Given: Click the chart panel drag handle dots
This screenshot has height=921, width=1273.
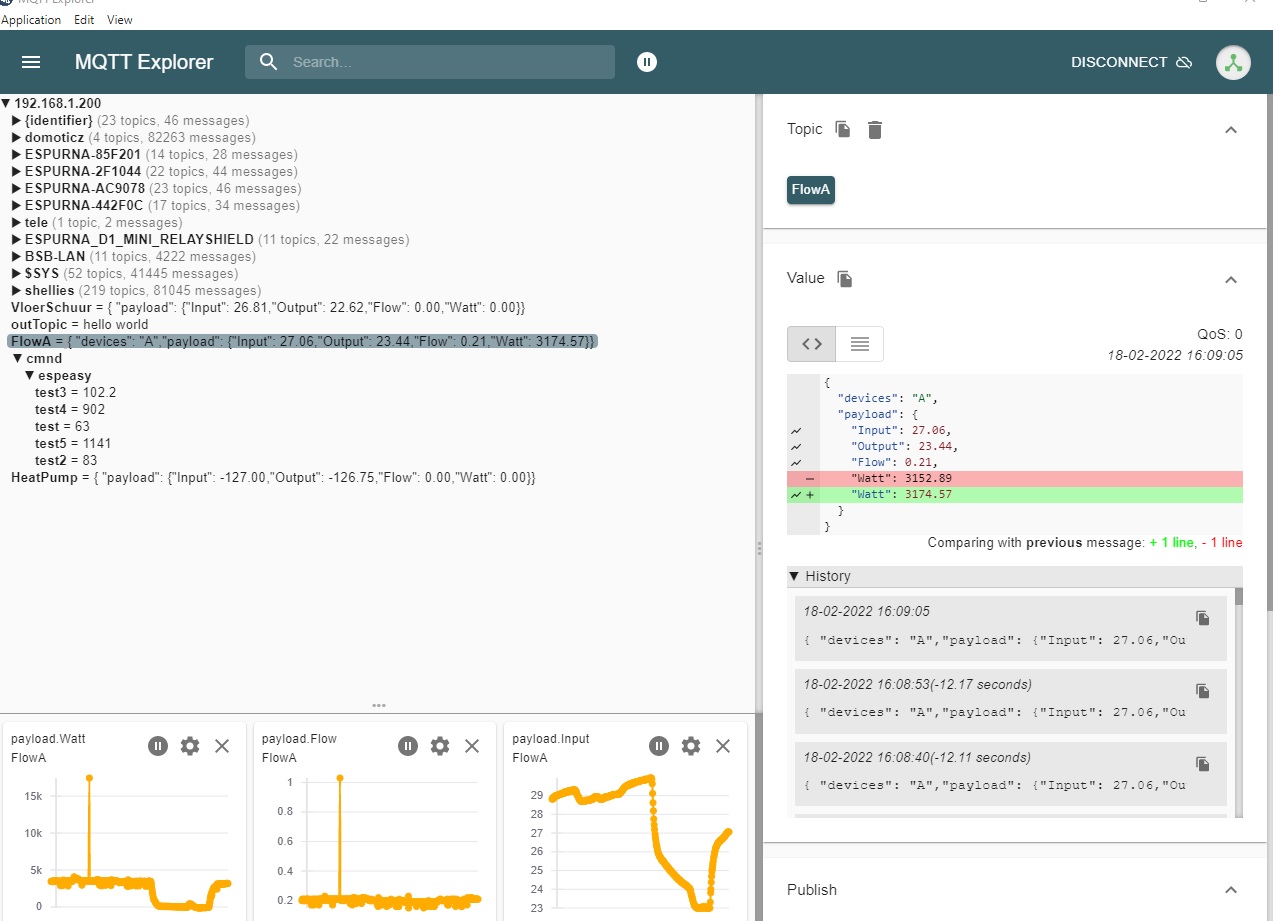Looking at the screenshot, I should click(379, 705).
